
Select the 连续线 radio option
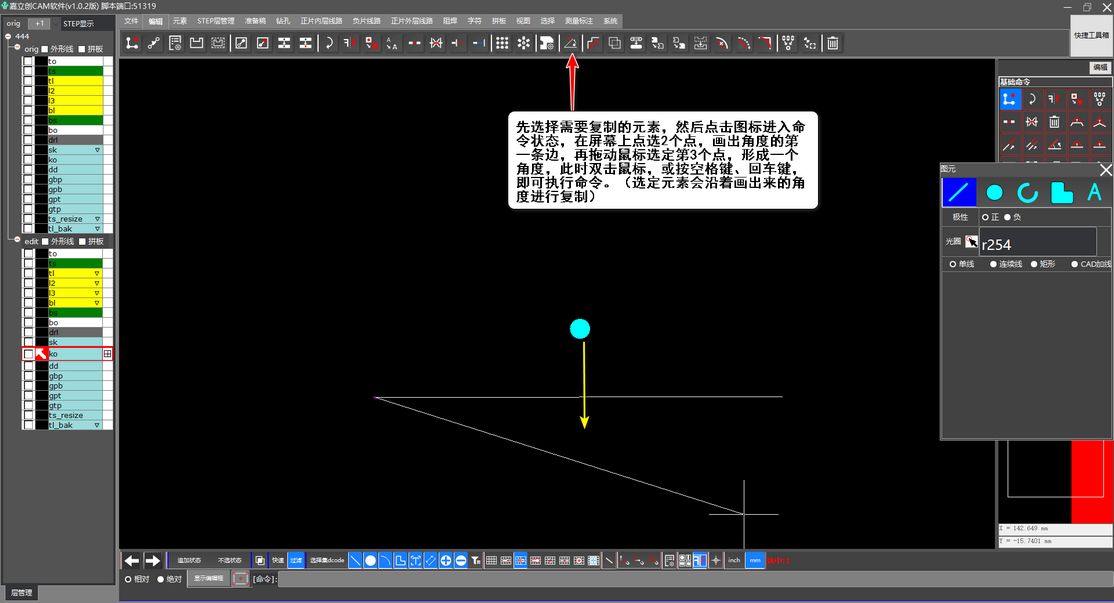[x=993, y=264]
